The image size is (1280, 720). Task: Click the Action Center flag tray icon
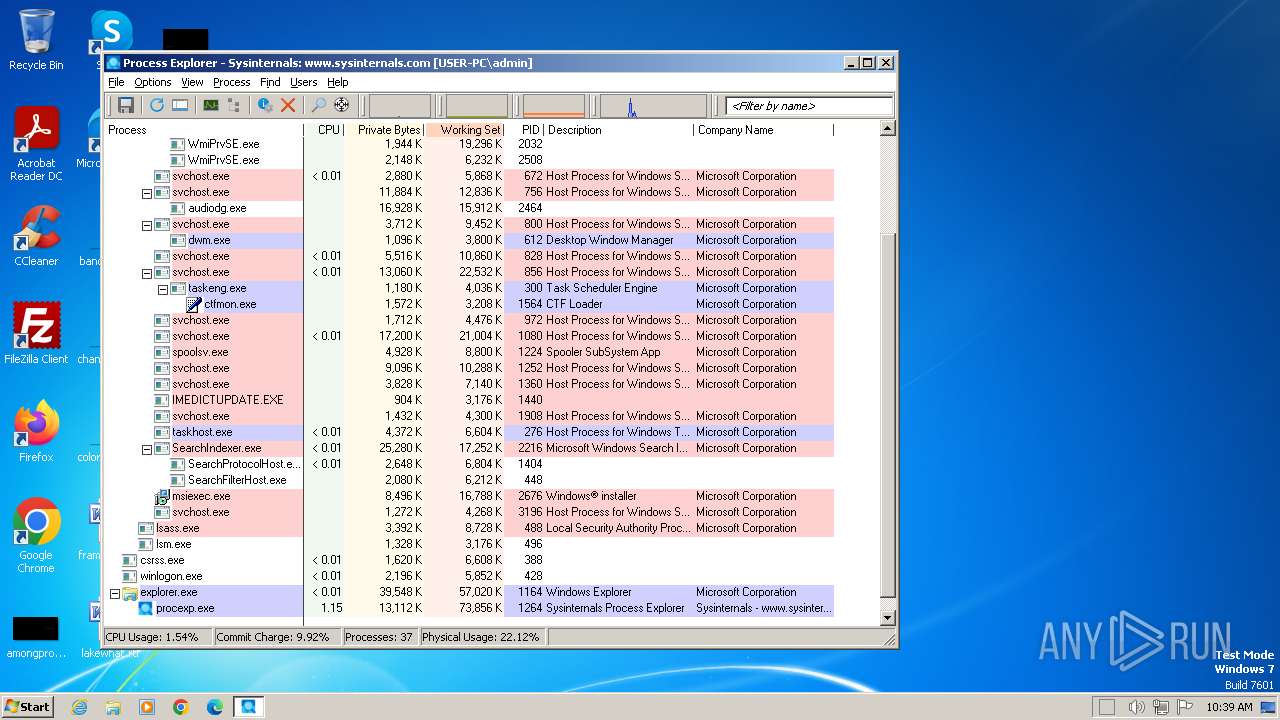coord(1185,707)
